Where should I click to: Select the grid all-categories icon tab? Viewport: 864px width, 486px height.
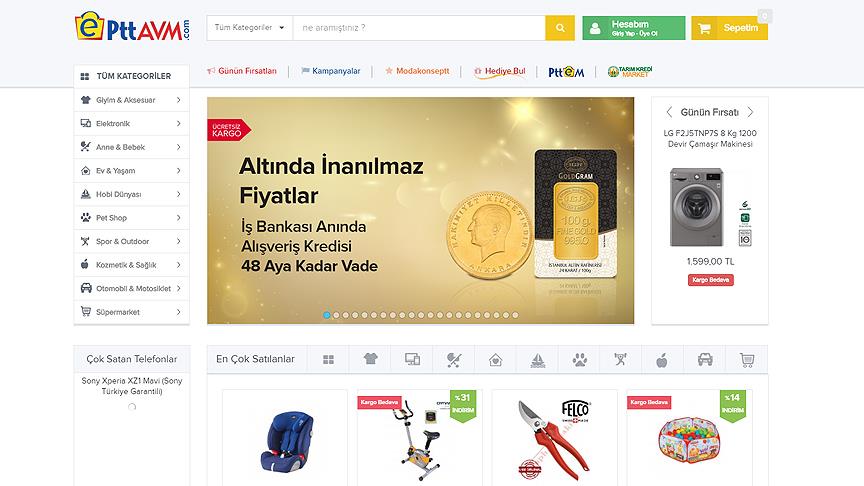click(328, 360)
